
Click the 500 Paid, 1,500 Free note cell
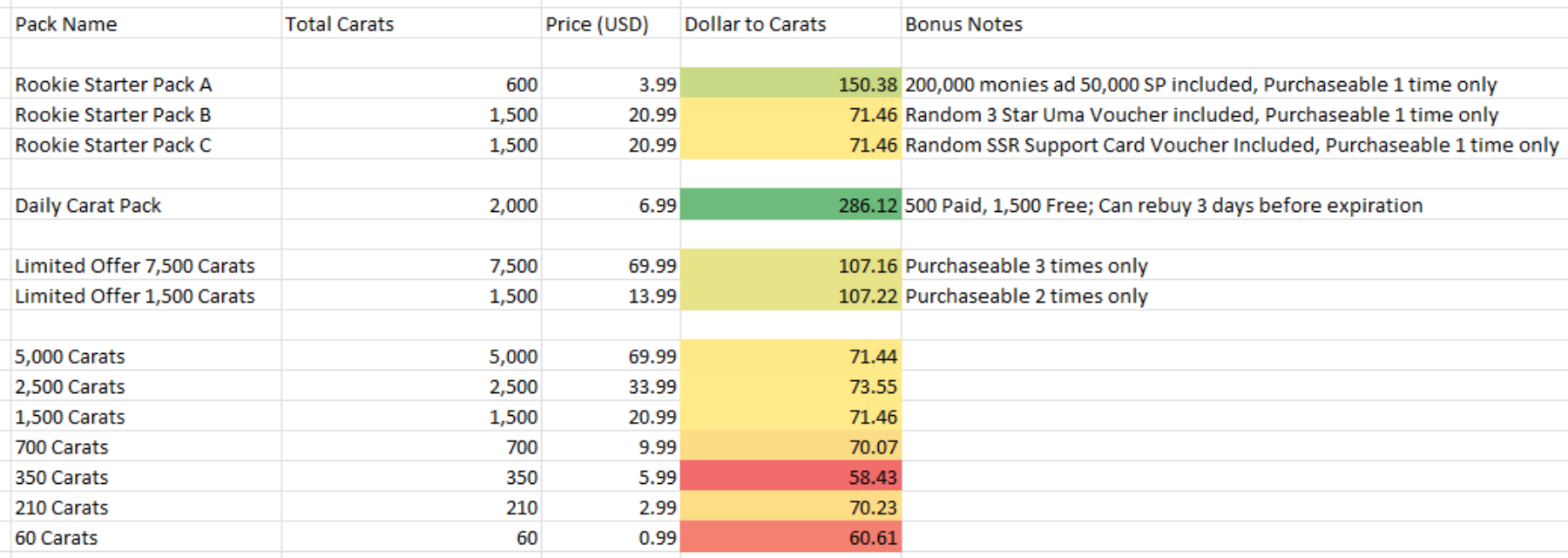tap(1234, 205)
